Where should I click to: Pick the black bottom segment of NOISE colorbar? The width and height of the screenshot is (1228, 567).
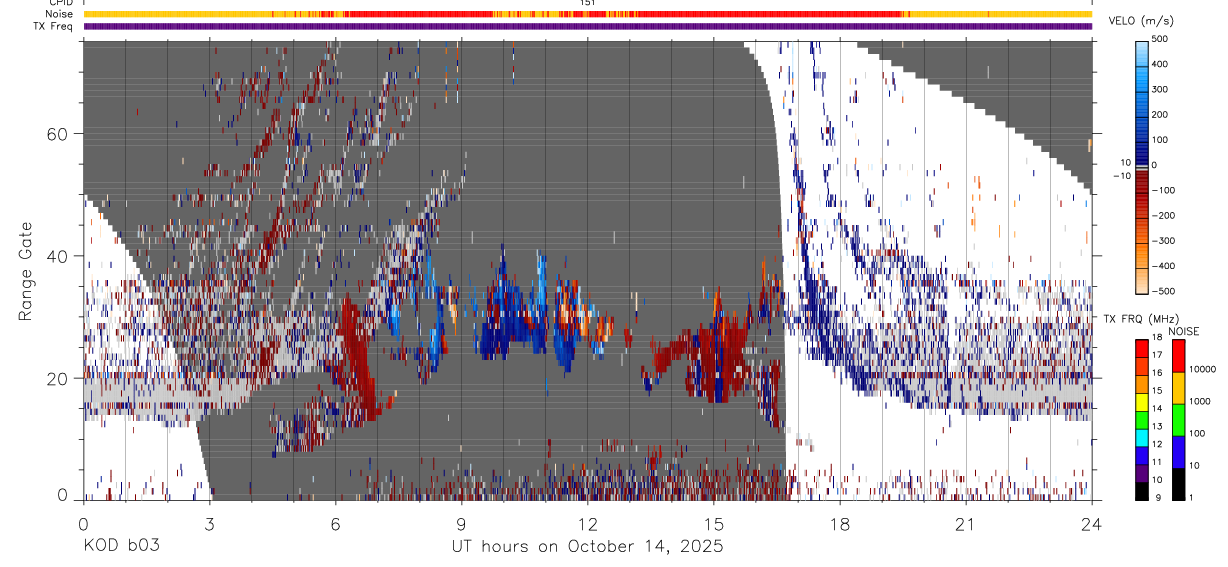1178,483
